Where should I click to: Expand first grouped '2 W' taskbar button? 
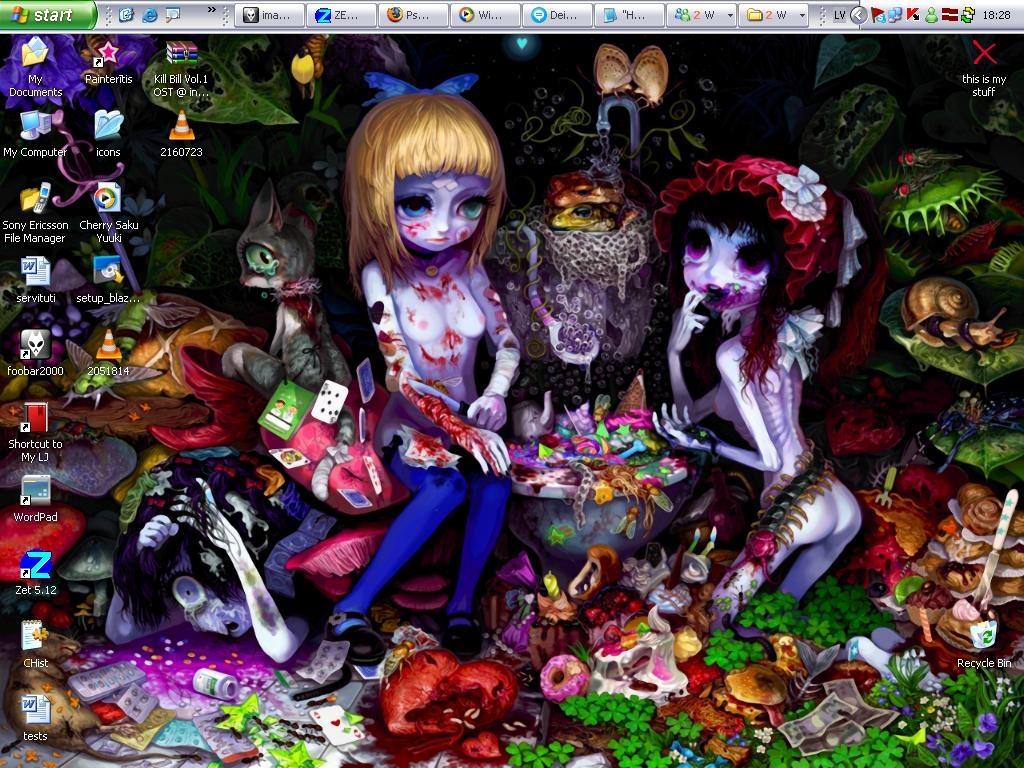pos(702,15)
